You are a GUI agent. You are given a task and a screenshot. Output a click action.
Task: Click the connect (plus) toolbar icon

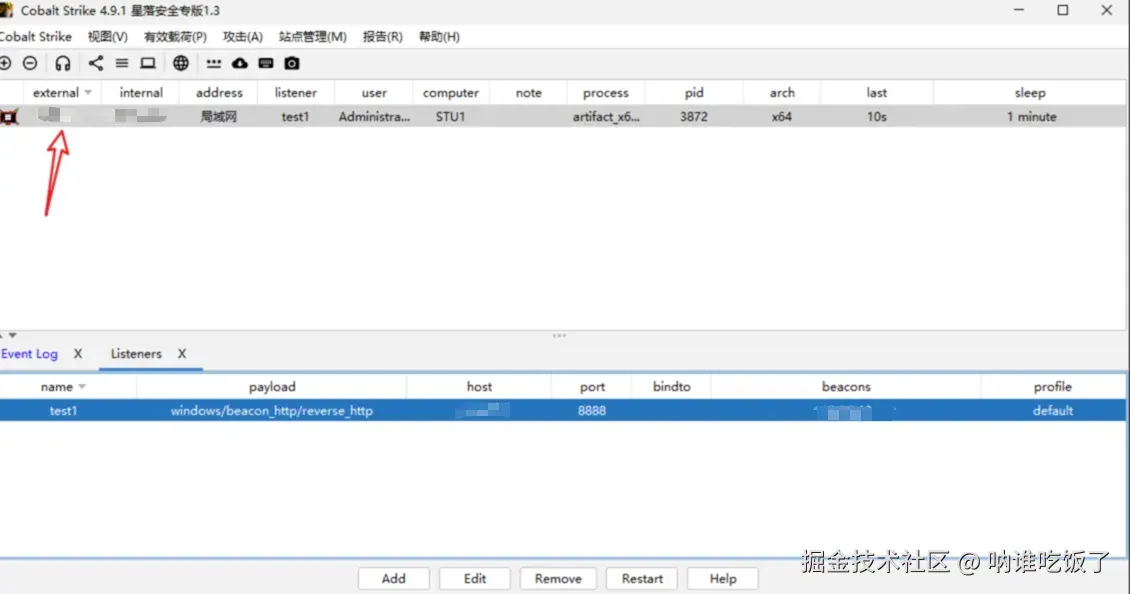point(5,63)
